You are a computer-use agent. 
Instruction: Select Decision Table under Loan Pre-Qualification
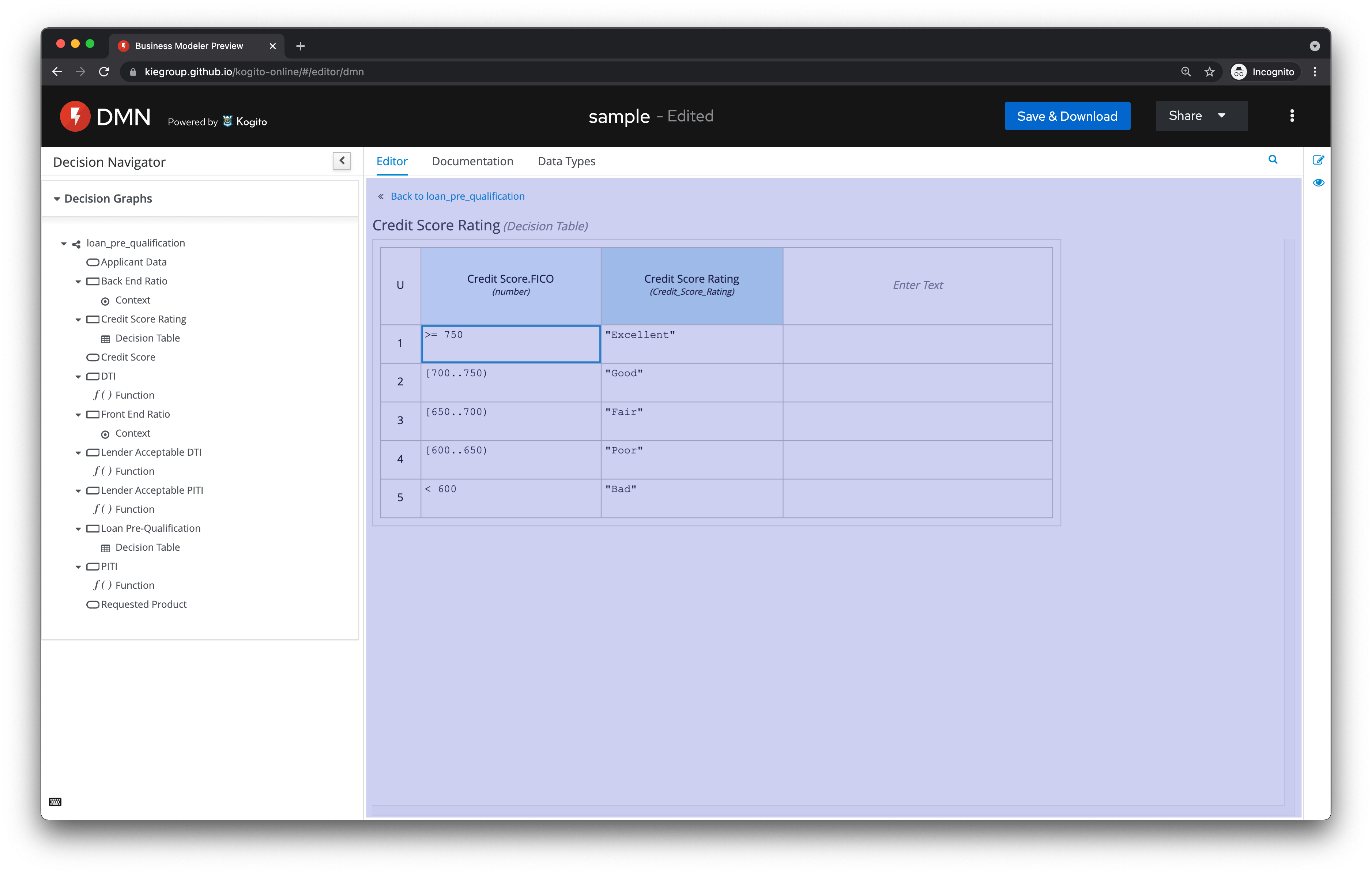[148, 547]
